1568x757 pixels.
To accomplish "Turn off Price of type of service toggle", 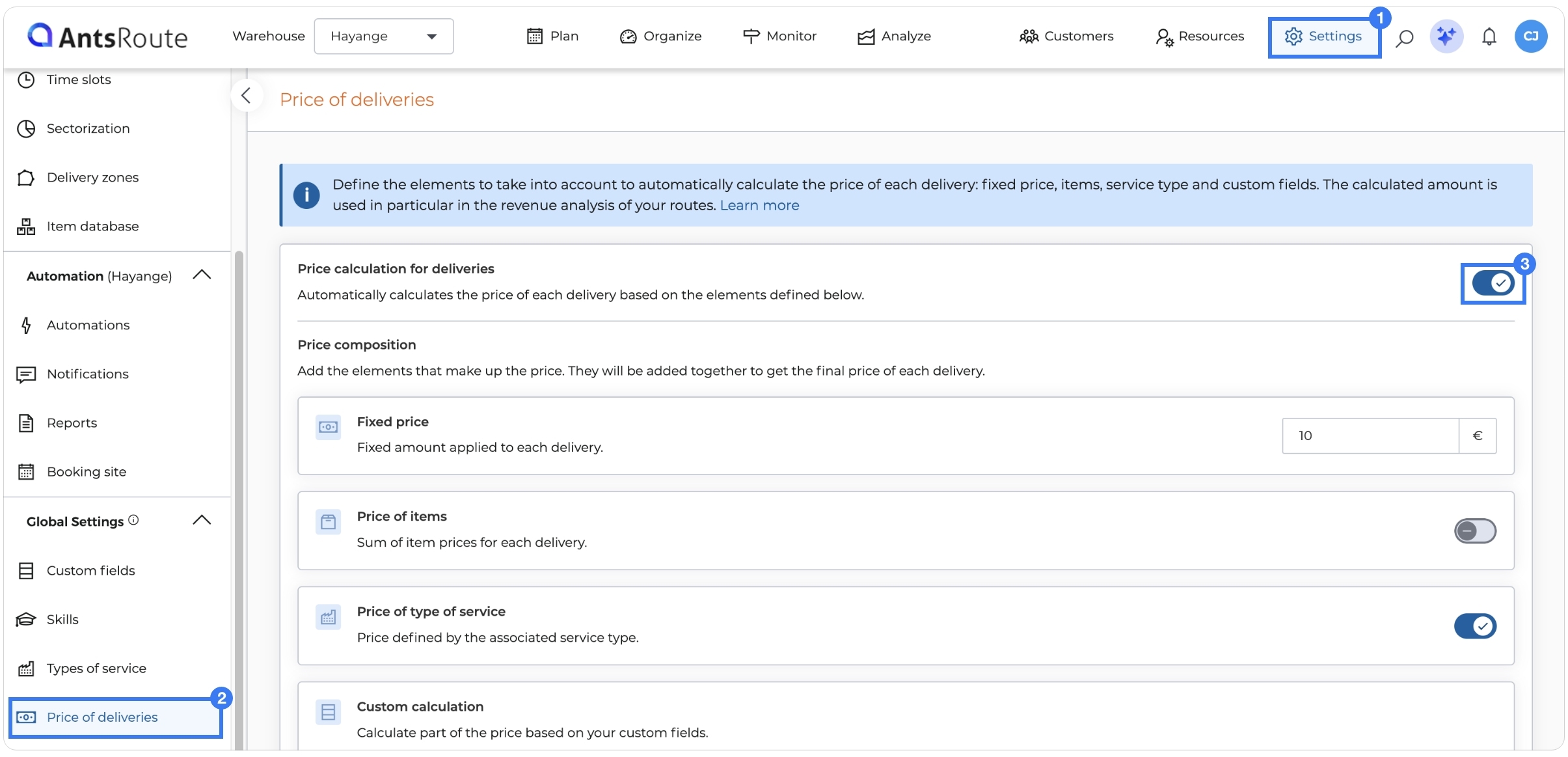I will (x=1475, y=626).
